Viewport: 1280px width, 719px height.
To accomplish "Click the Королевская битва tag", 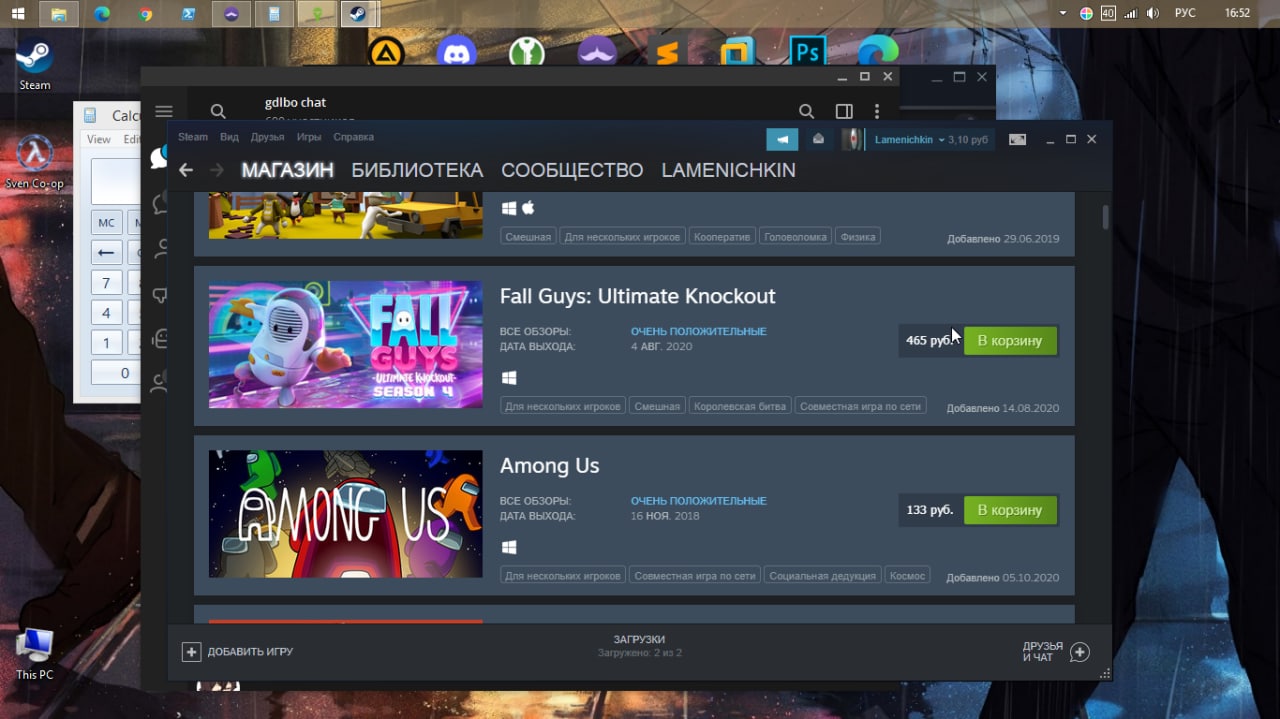I will pyautogui.click(x=740, y=406).
